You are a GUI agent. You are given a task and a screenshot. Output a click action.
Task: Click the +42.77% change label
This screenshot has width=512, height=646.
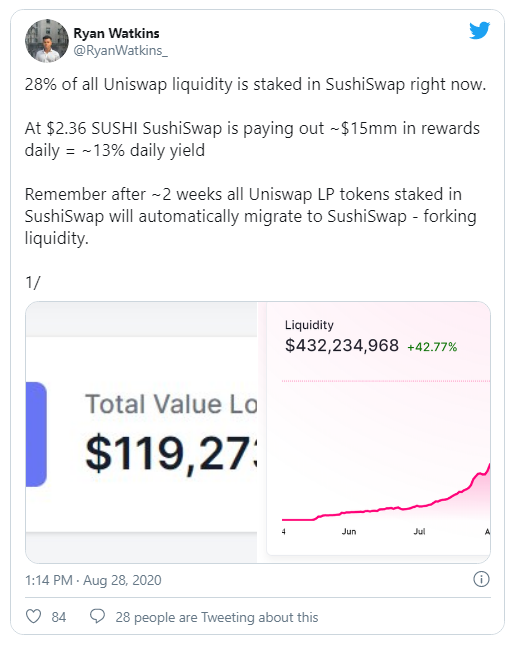click(432, 347)
